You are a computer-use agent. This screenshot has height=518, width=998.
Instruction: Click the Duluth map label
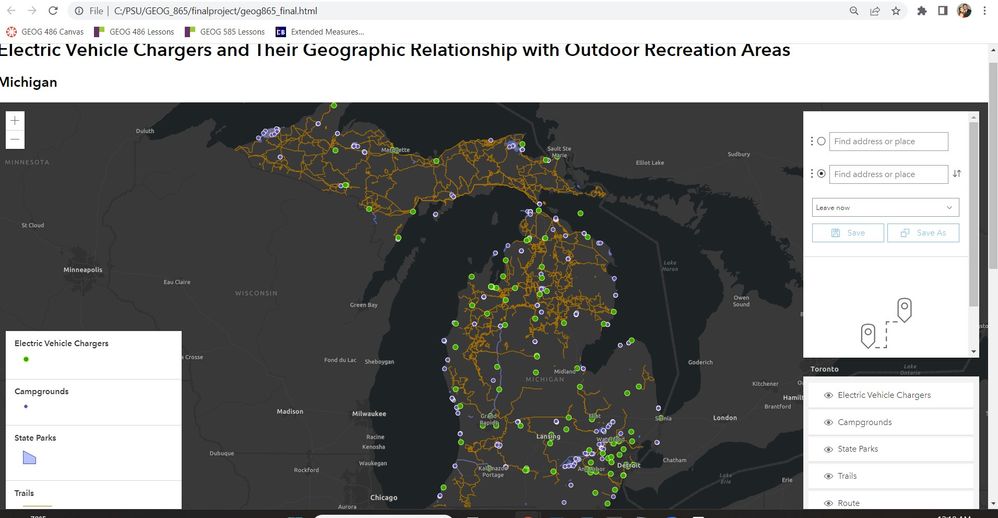145,131
